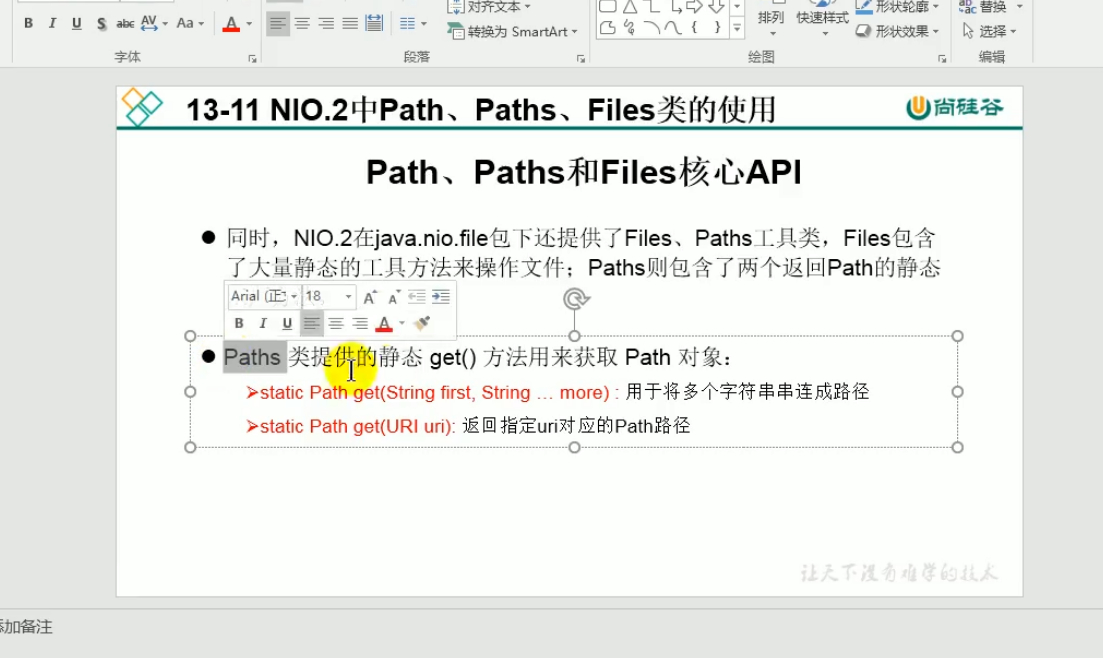The width and height of the screenshot is (1103, 658).
Task: Toggle Bold in the mini toolbar
Action: (x=239, y=323)
